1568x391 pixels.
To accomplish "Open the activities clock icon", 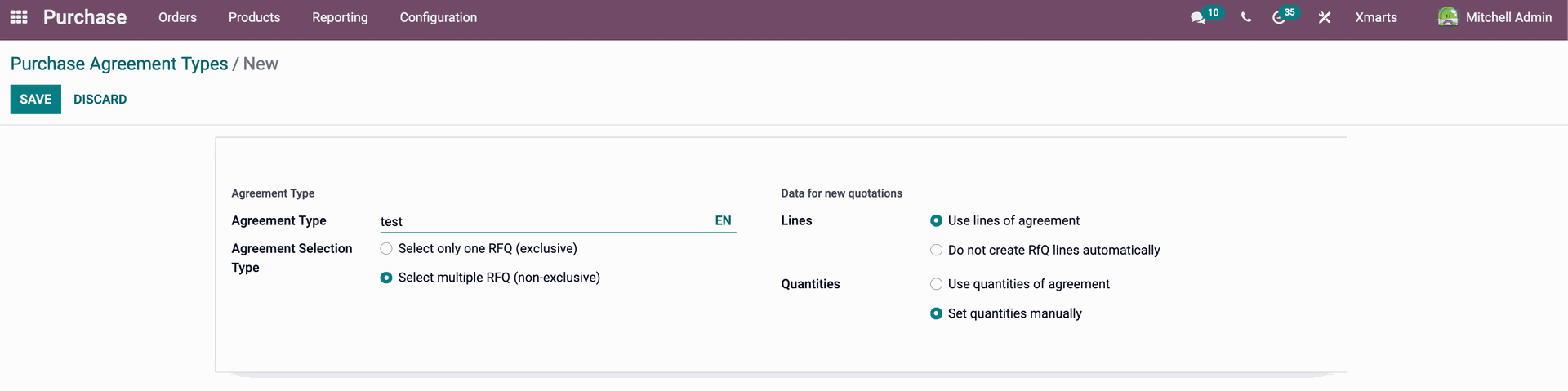I will click(x=1279, y=17).
